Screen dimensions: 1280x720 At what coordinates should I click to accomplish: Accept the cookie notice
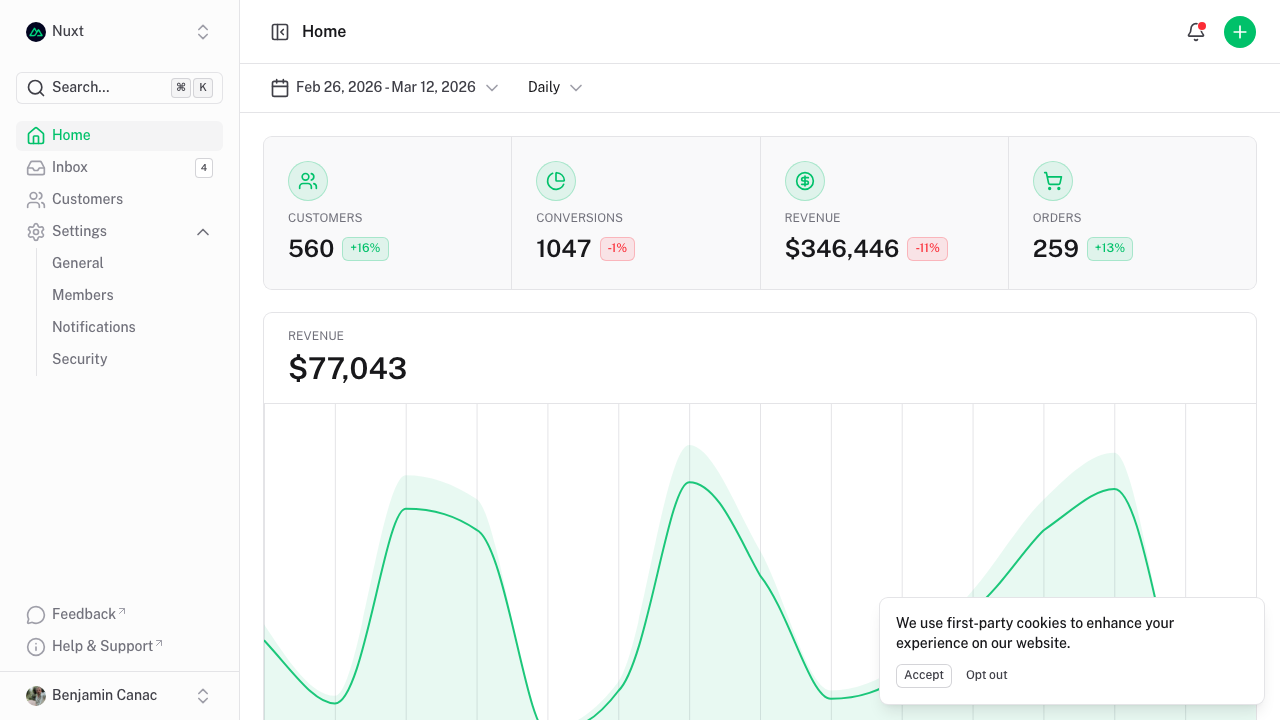pyautogui.click(x=923, y=675)
